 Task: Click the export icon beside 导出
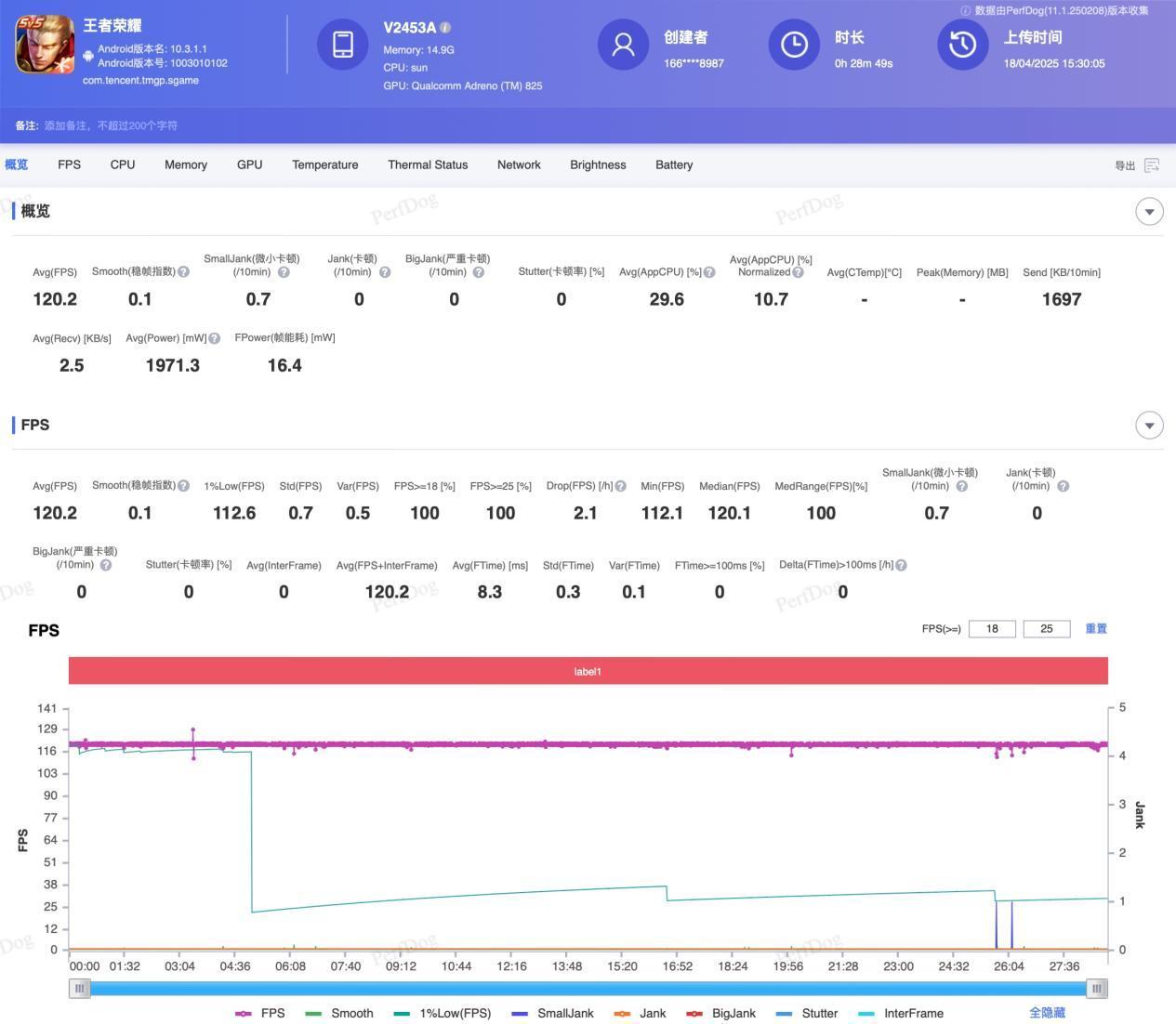pos(1152,165)
